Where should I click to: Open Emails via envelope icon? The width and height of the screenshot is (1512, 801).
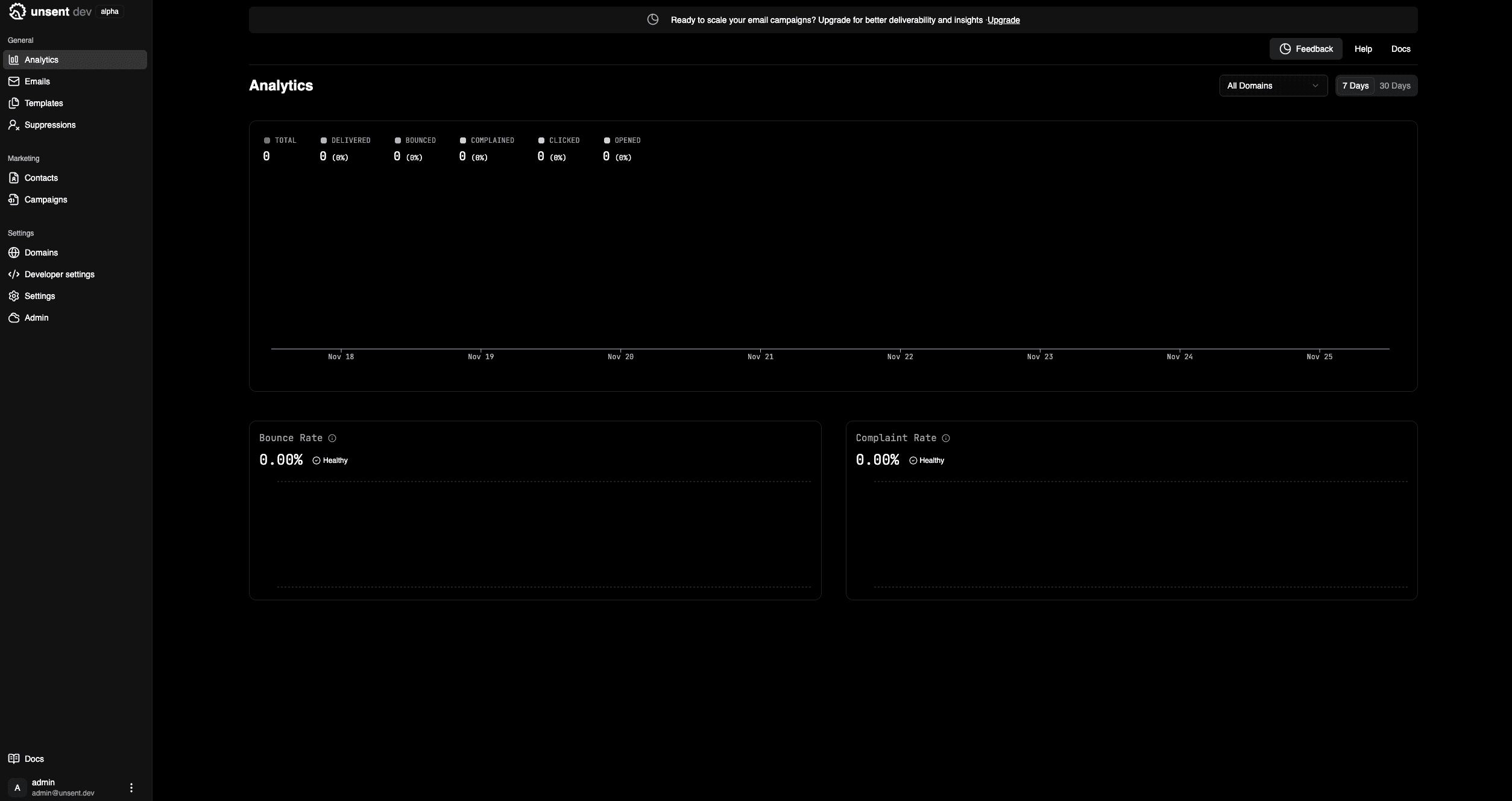(x=14, y=81)
